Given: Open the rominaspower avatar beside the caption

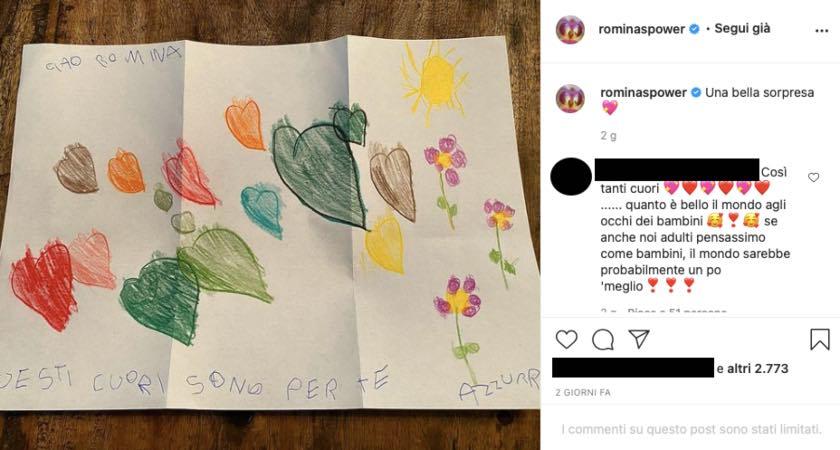Looking at the screenshot, I should [570, 98].
